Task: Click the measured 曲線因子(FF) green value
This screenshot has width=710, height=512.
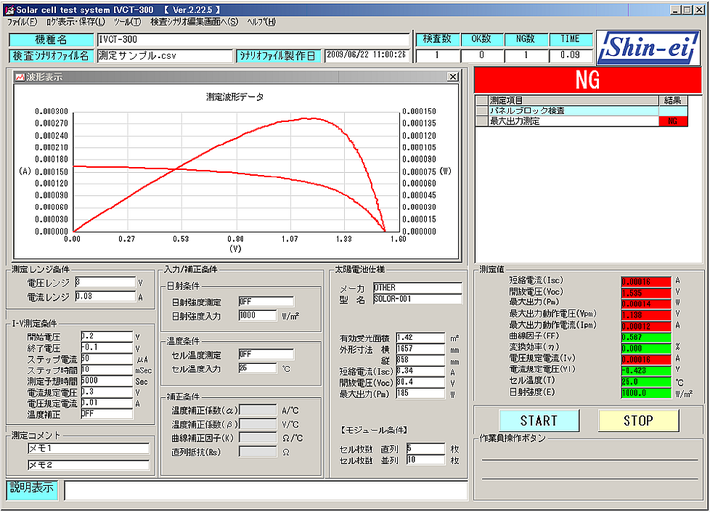Action: coord(646,337)
